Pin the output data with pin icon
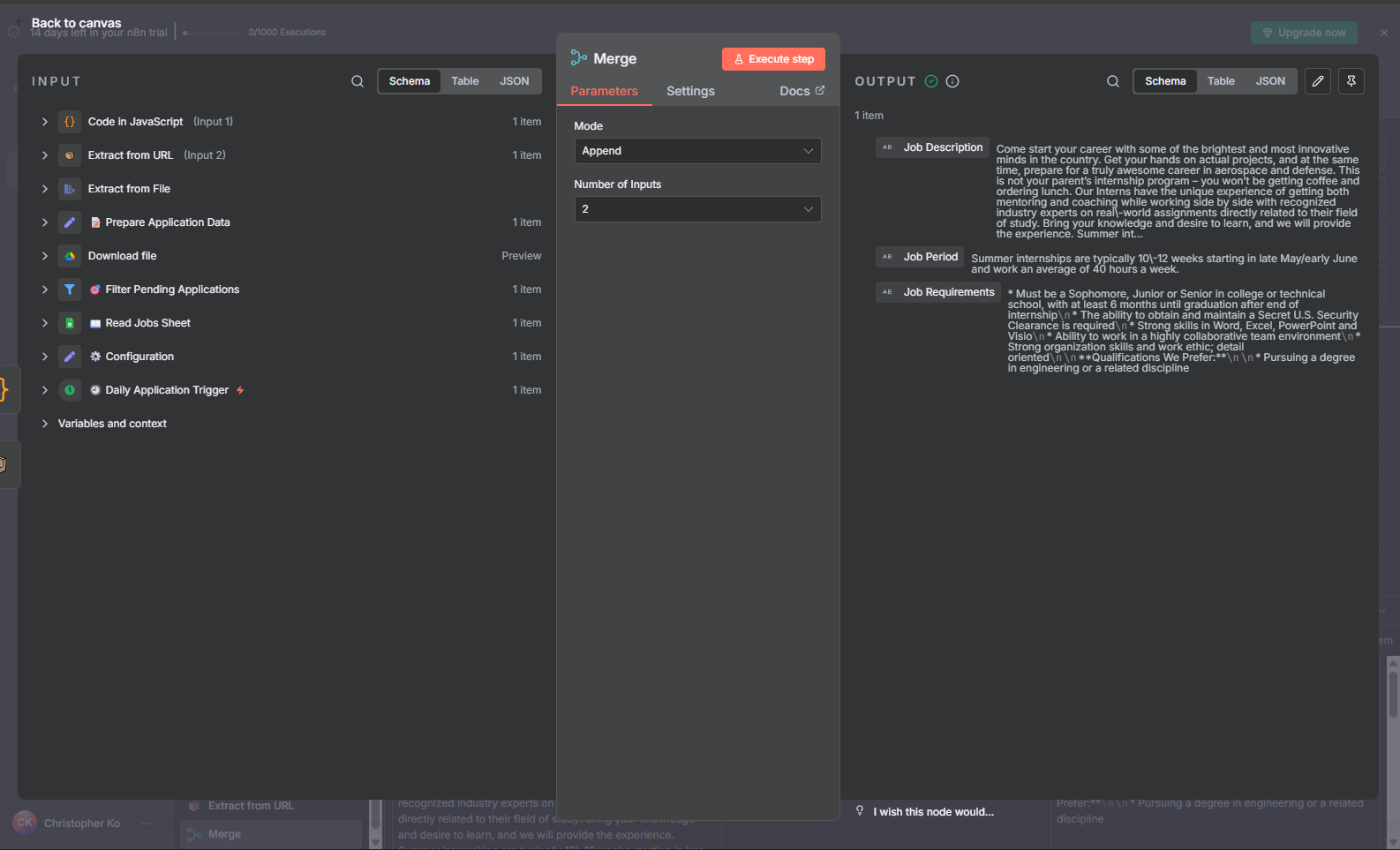The image size is (1400, 850). [1351, 81]
